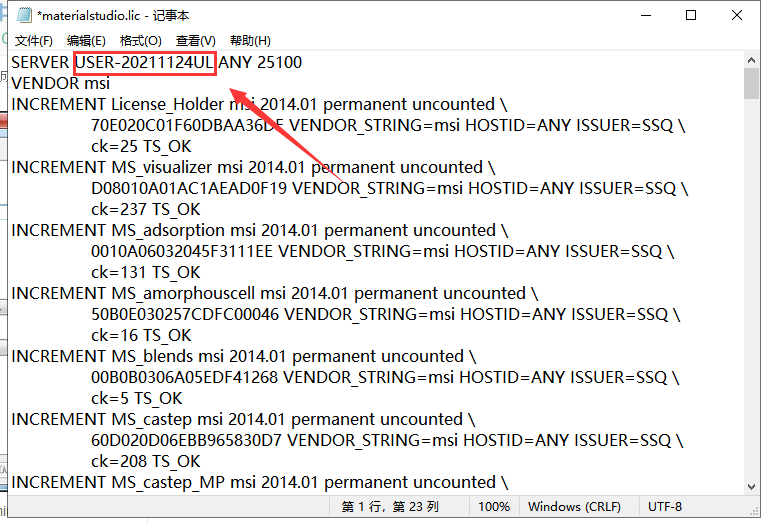768x525 pixels.
Task: Open the 格式(O) menu
Action: tap(141, 41)
